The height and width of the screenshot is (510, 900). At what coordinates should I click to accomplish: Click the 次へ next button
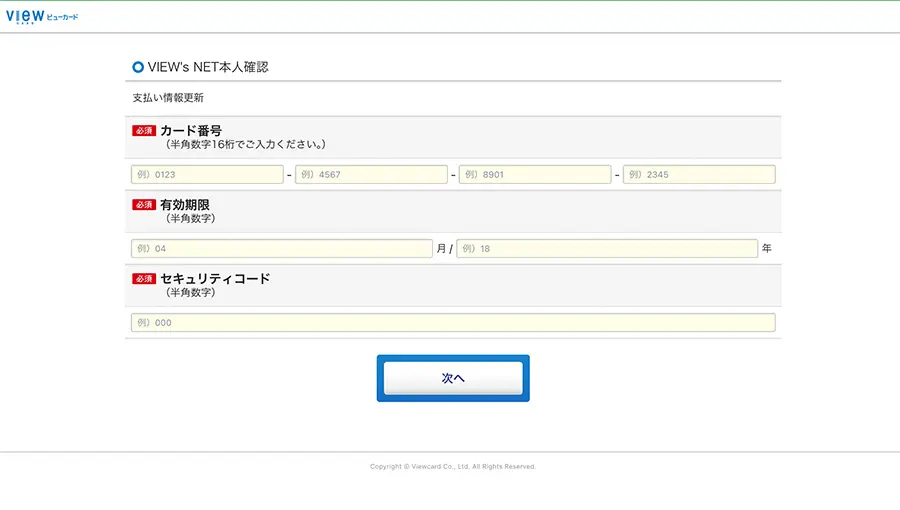(453, 378)
